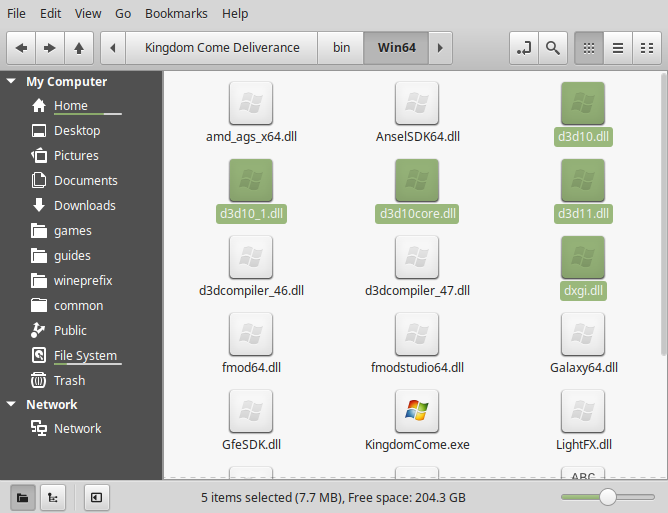
Task: Open the file search tool
Action: [x=553, y=48]
